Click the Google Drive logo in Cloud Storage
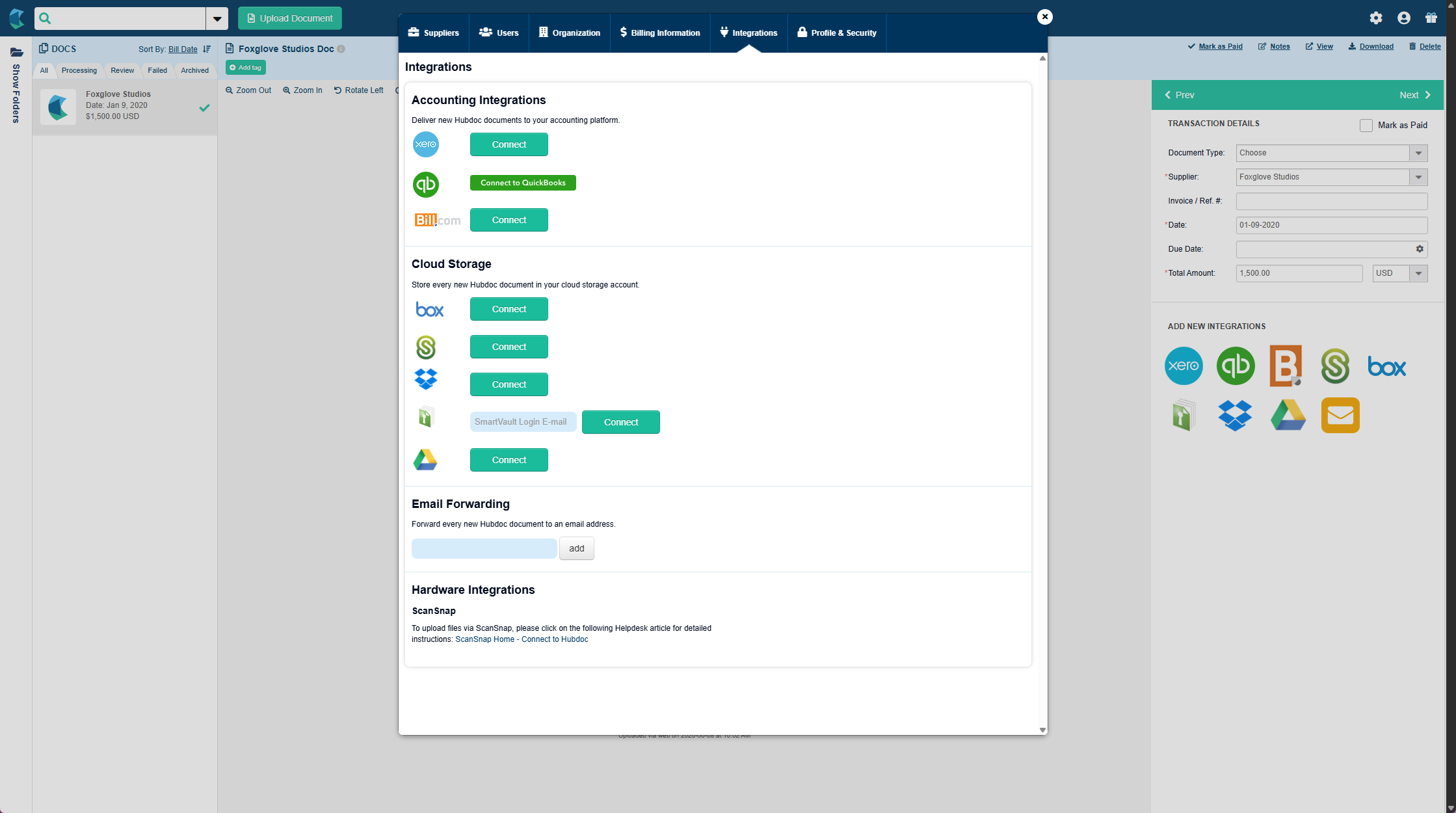 click(x=425, y=460)
